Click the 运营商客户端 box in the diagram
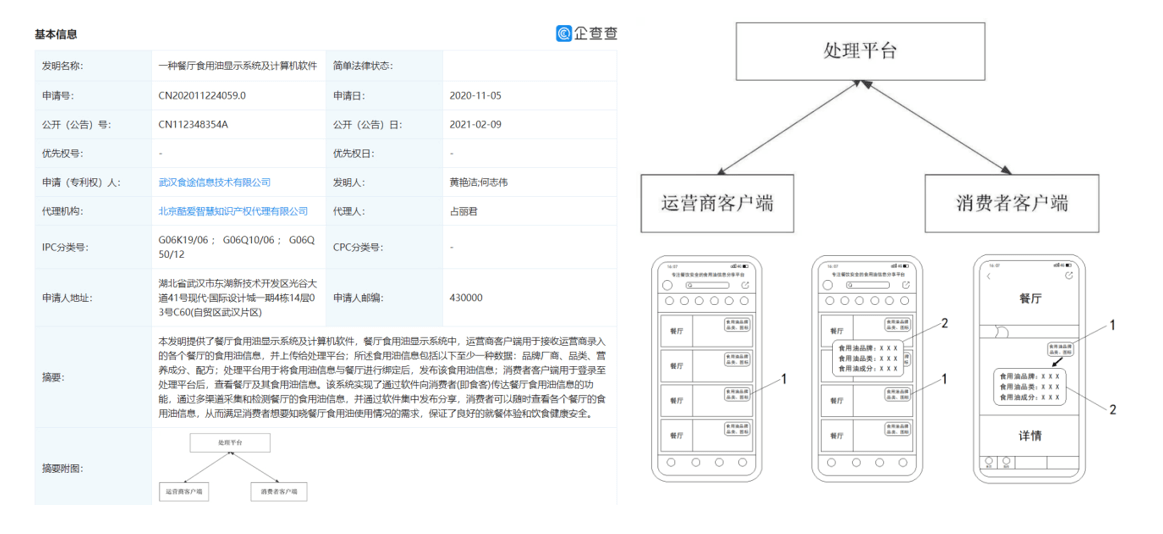 click(x=718, y=202)
